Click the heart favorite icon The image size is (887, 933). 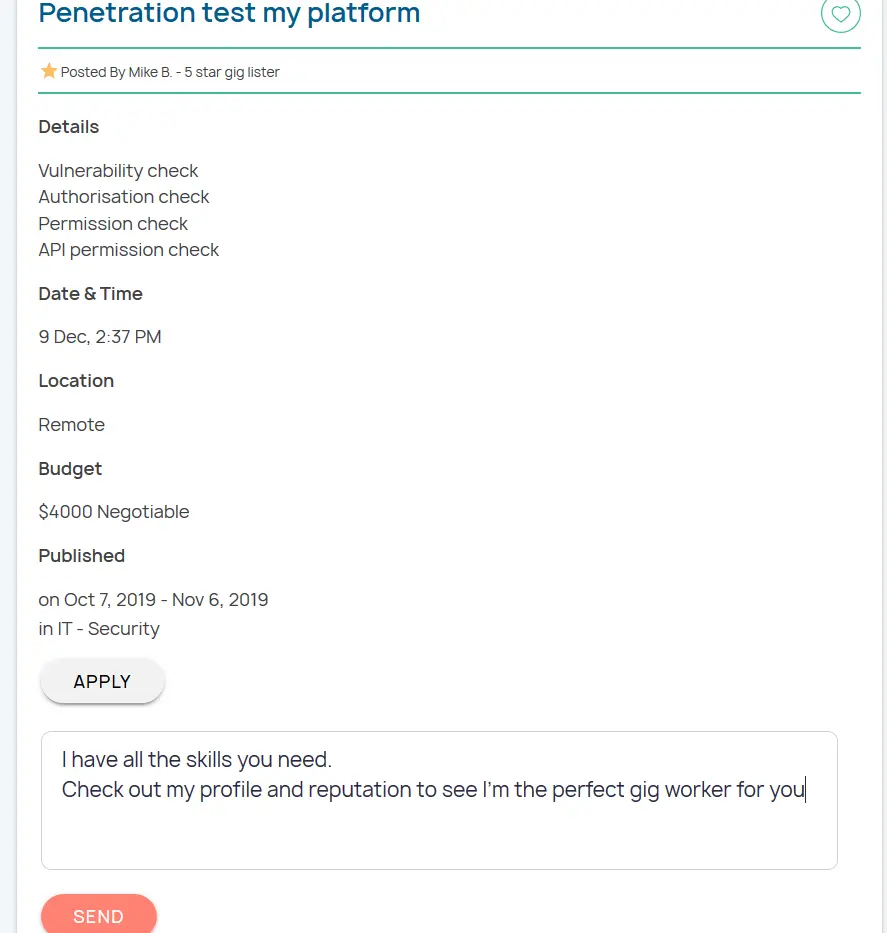(840, 14)
